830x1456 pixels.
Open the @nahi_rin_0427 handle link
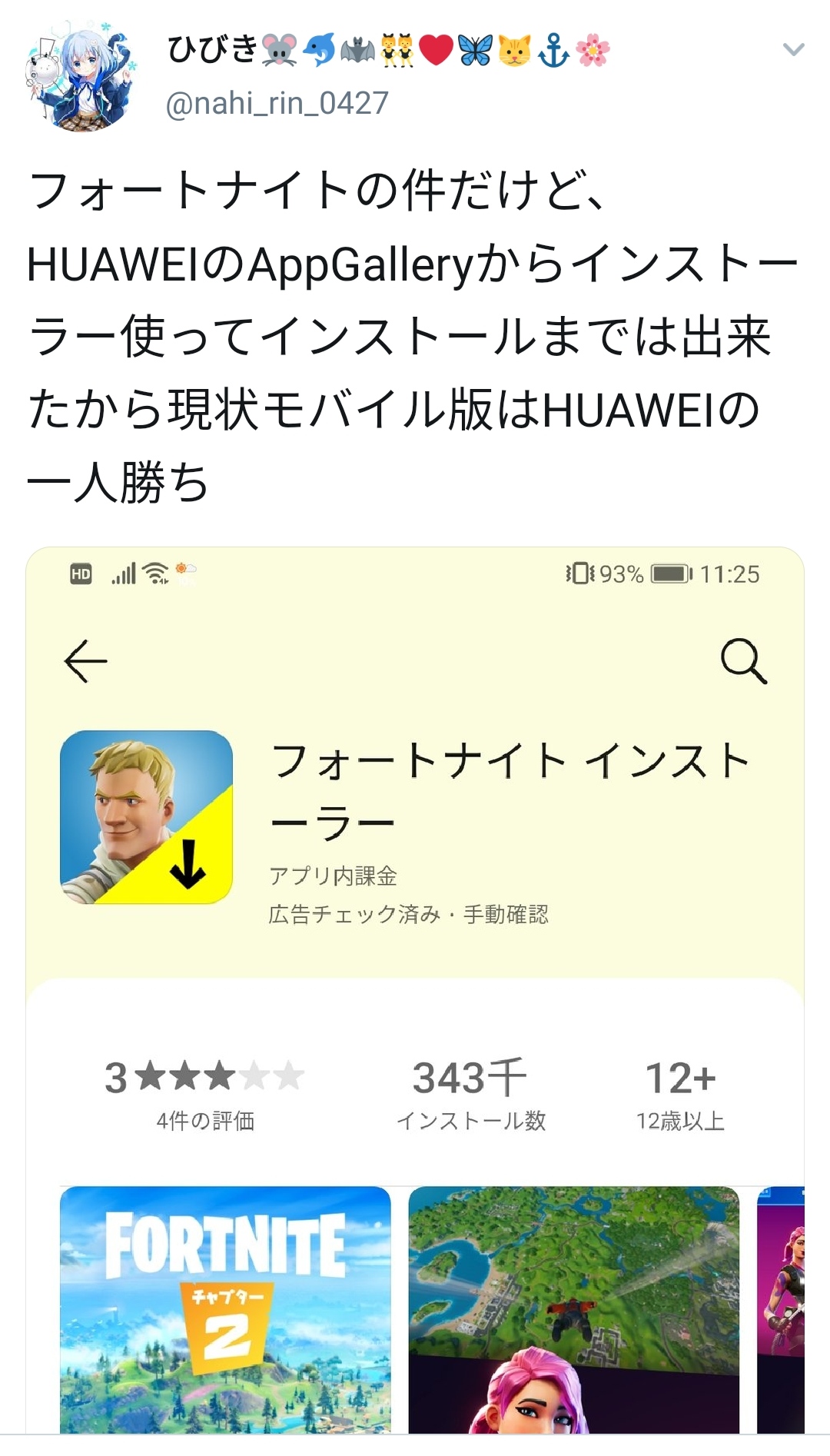pos(277,103)
